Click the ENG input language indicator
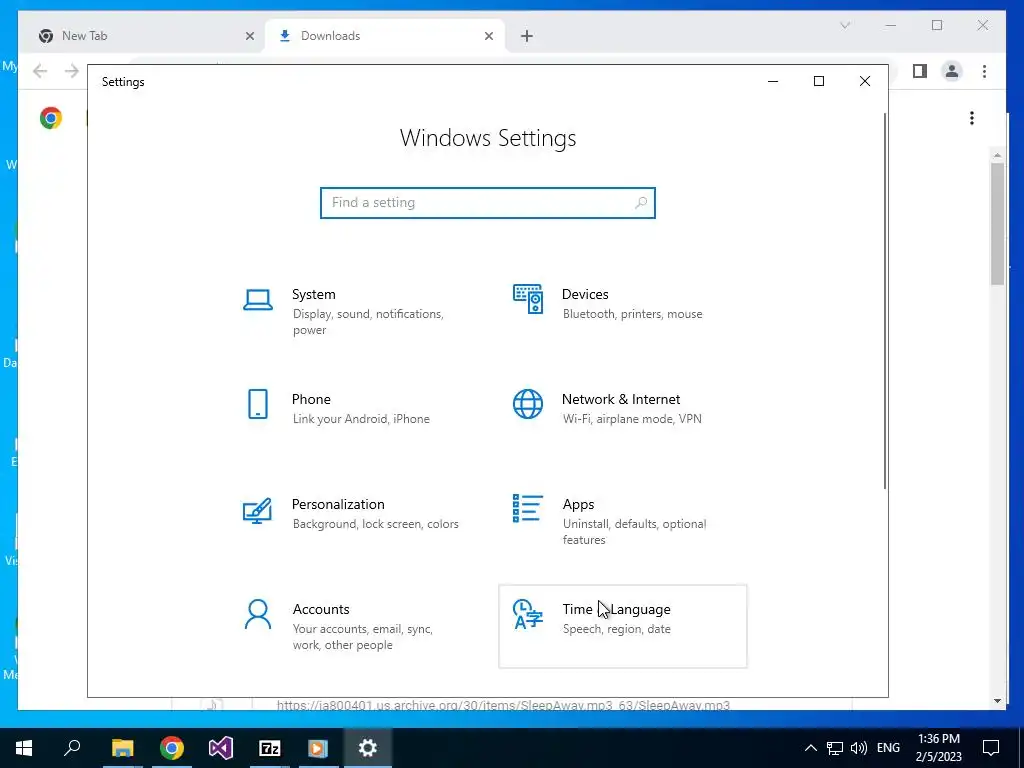The width and height of the screenshot is (1024, 768). point(888,748)
